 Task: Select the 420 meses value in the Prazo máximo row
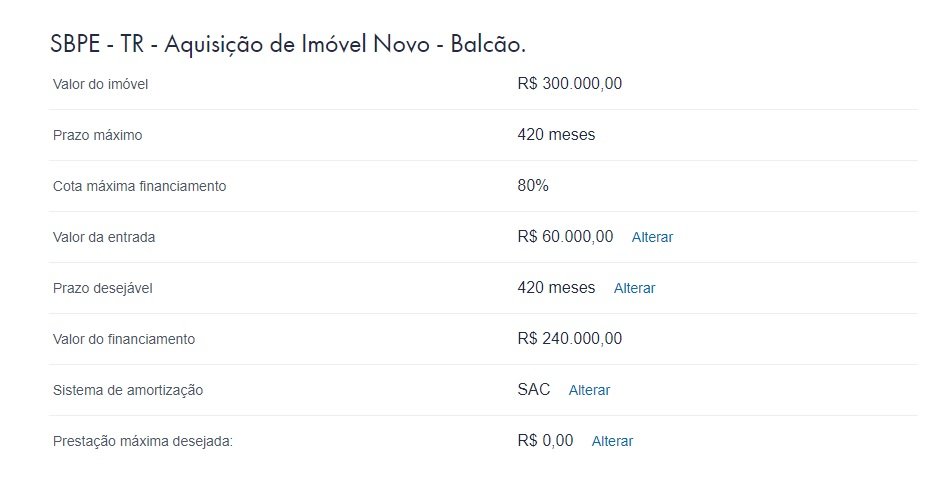click(556, 135)
